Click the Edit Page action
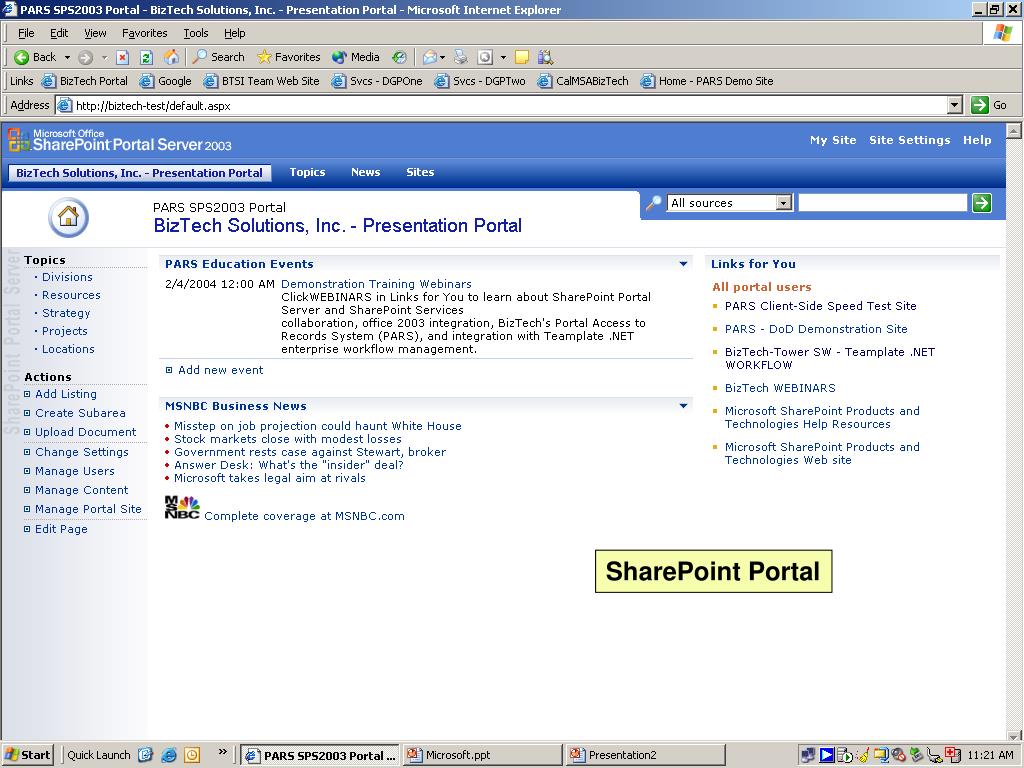 pyautogui.click(x=61, y=529)
